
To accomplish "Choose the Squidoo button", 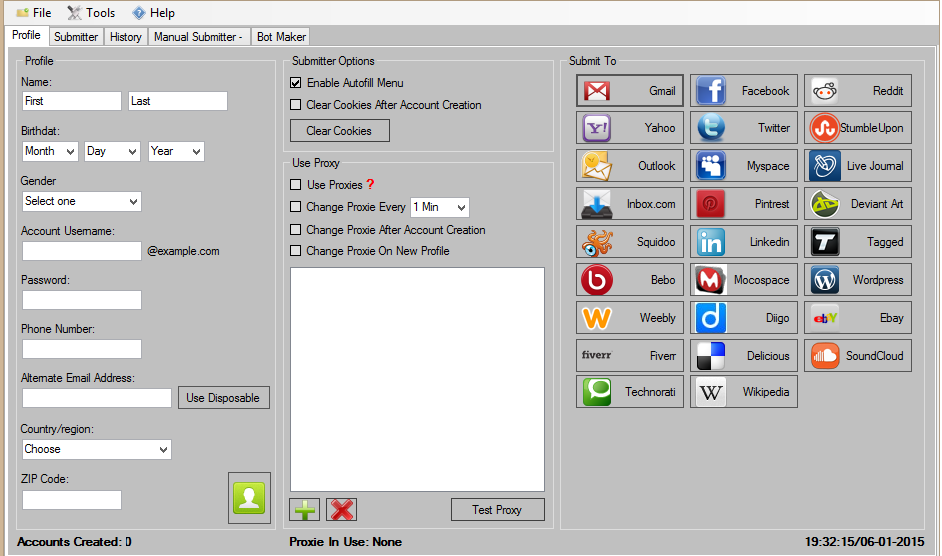I will tap(630, 242).
